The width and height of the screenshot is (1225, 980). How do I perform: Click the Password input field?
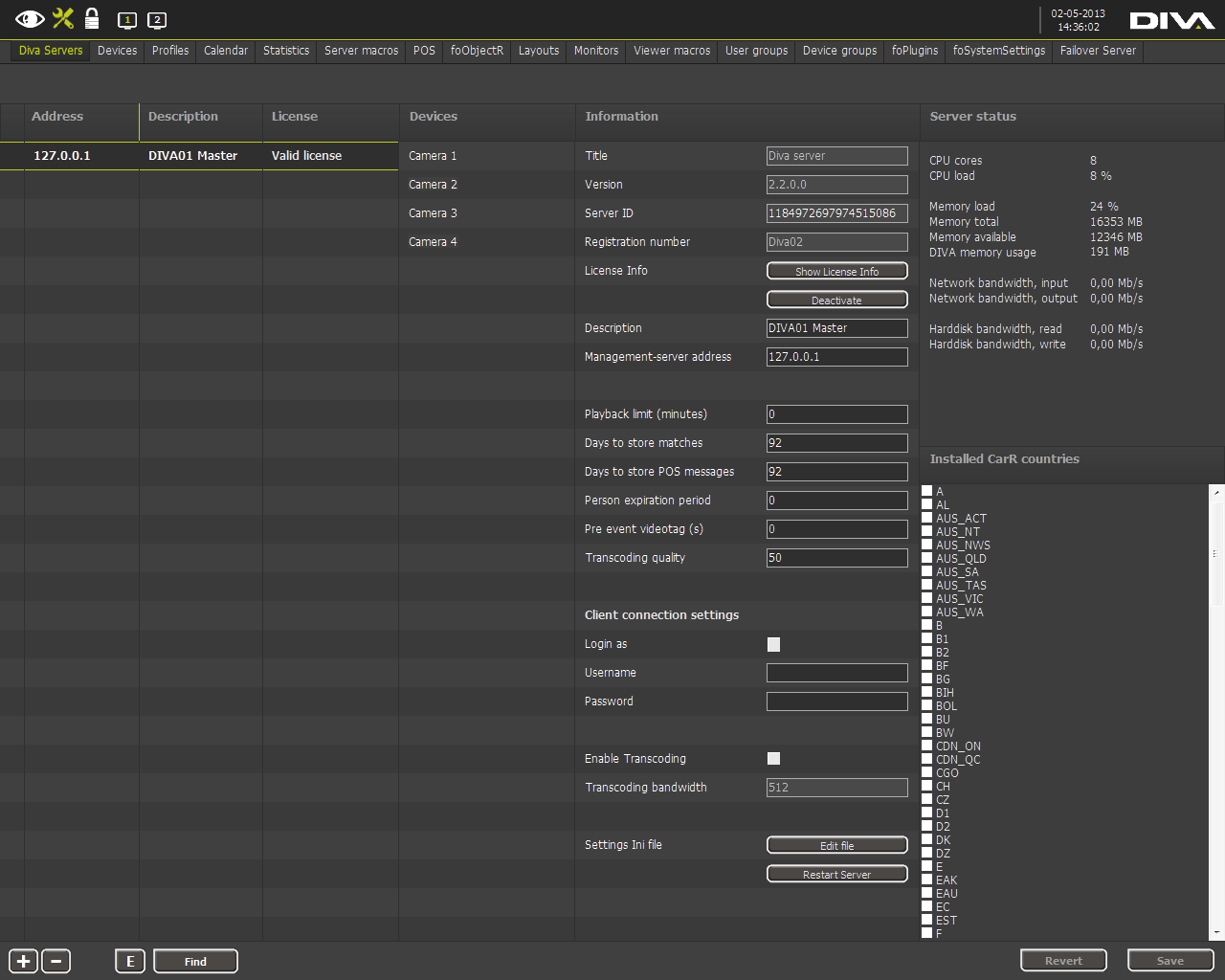tap(837, 702)
